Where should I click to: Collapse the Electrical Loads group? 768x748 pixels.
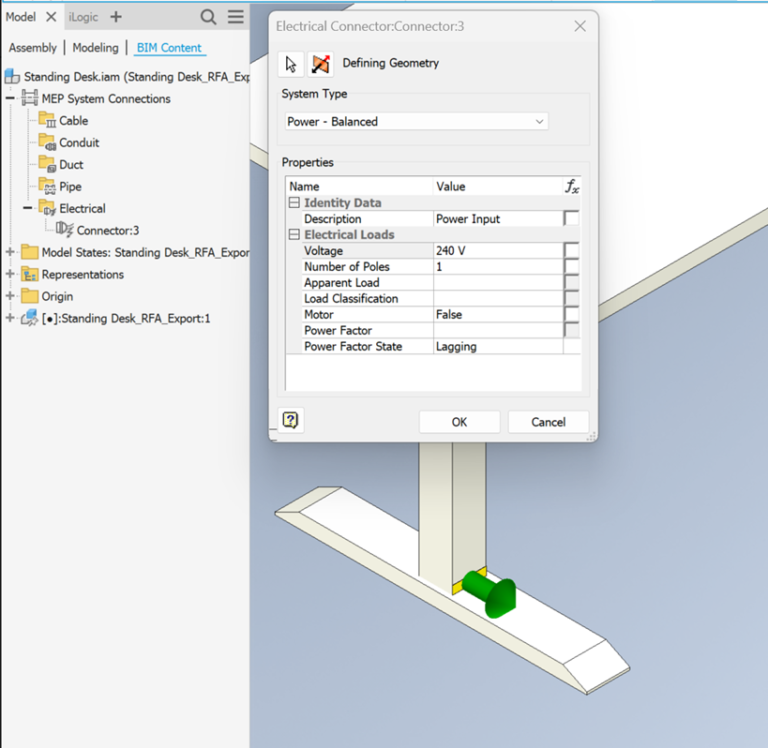pyautogui.click(x=294, y=235)
